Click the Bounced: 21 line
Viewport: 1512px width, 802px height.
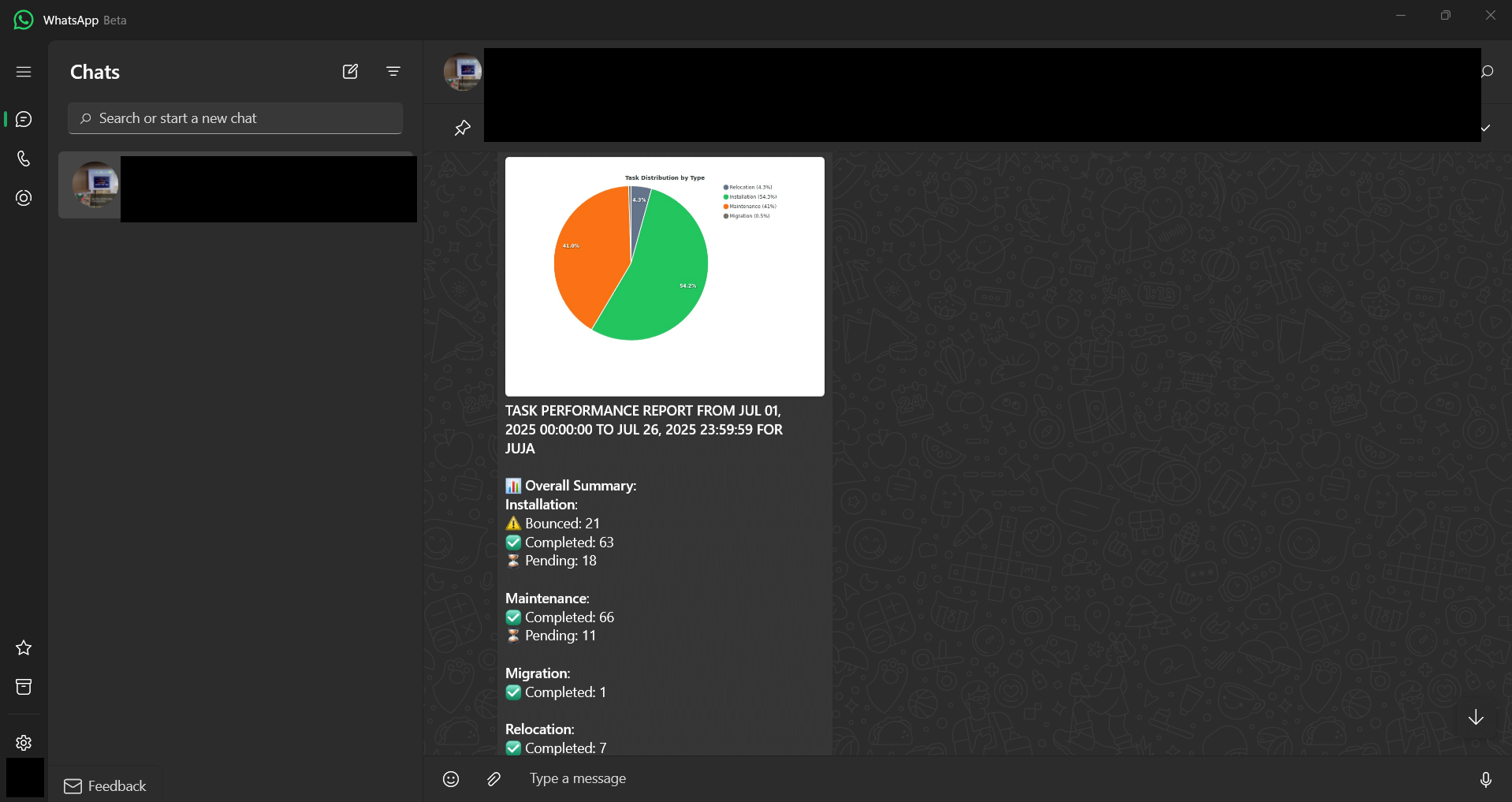553,524
